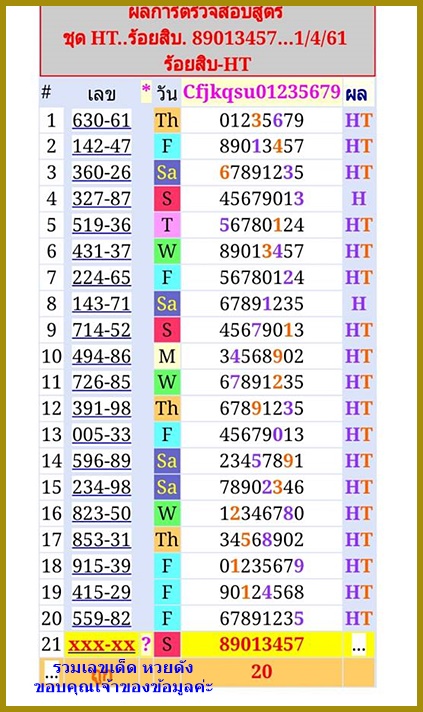
Task: Click the result ellipsis in row 21
Action: click(359, 645)
